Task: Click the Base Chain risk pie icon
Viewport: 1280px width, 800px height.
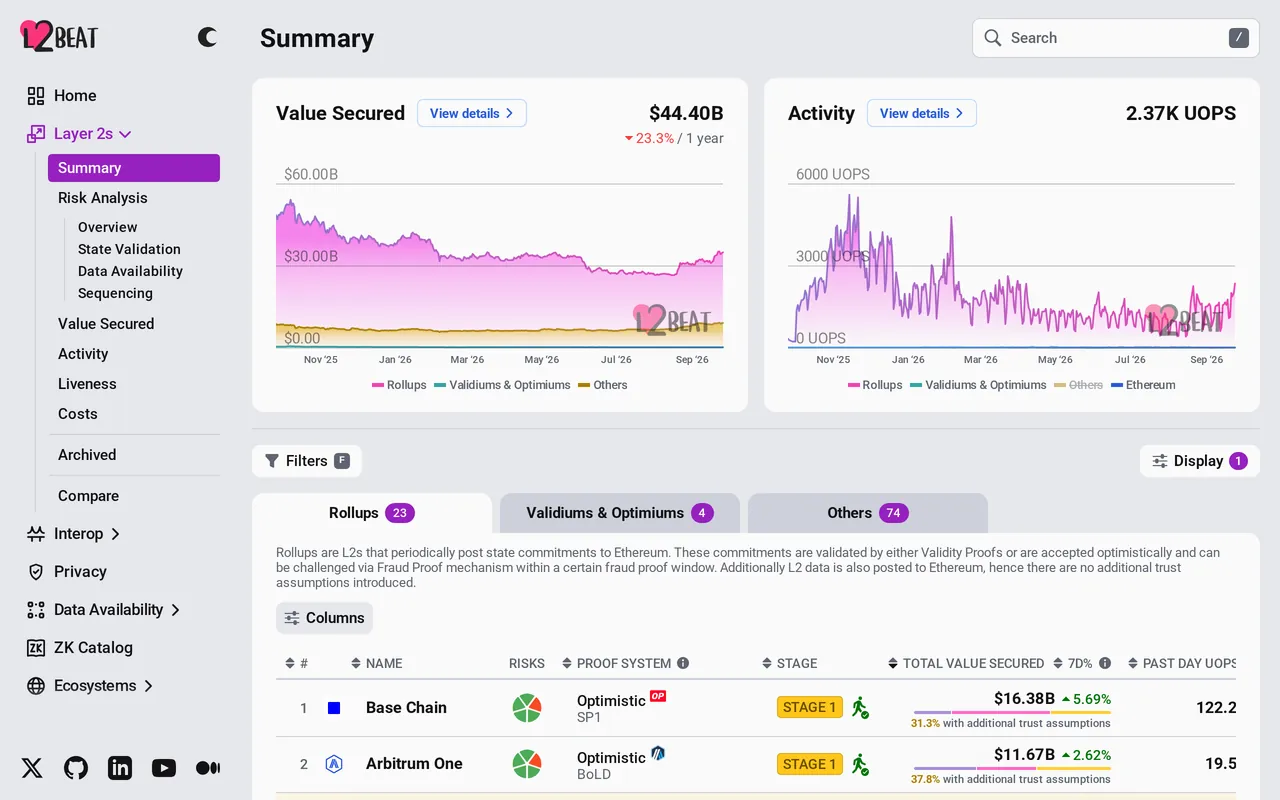Action: coord(527,708)
